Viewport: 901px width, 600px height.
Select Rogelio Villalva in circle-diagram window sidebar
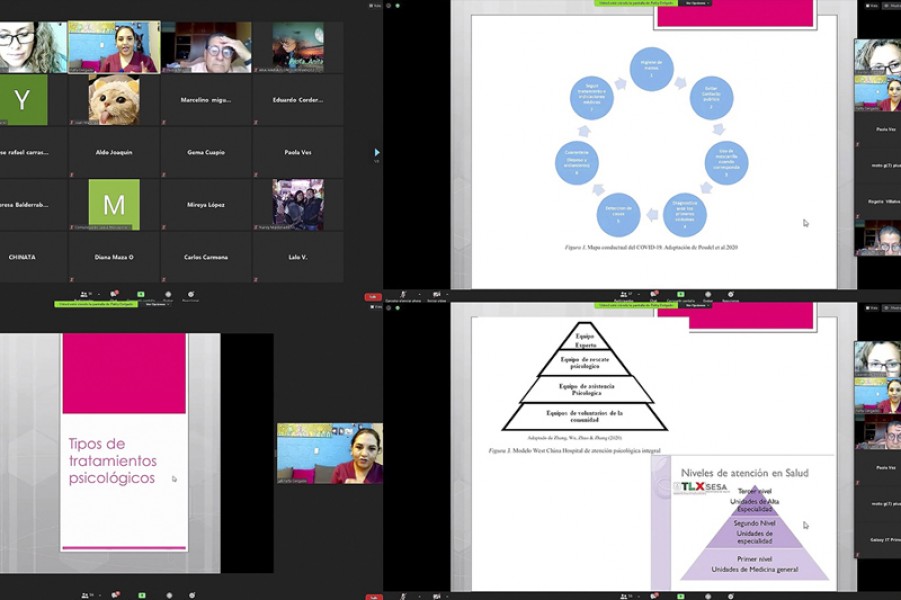point(879,202)
